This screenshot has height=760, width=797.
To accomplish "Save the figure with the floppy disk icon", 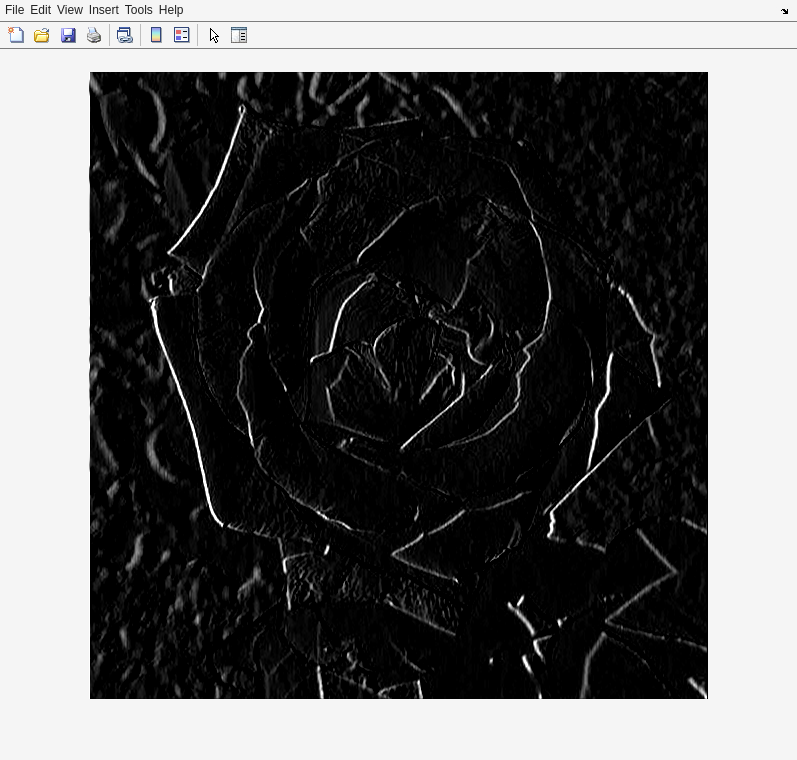I will pos(68,35).
